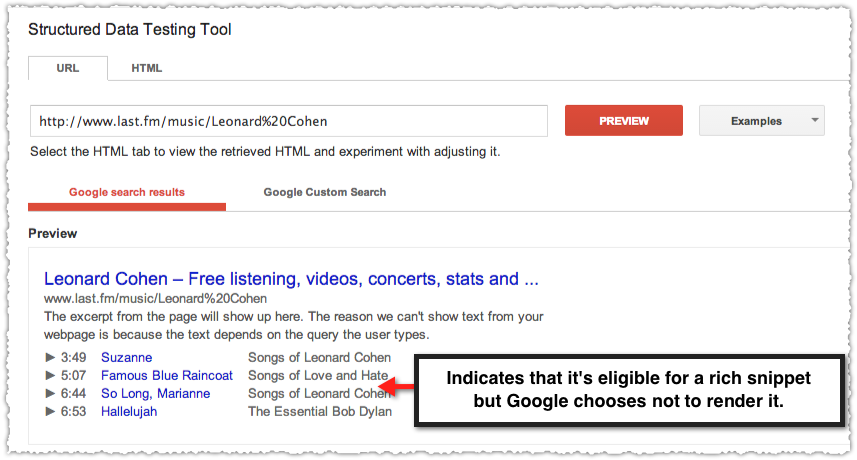The width and height of the screenshot is (857, 460).
Task: Switch to Google Custom Search tab
Action: pyautogui.click(x=325, y=192)
